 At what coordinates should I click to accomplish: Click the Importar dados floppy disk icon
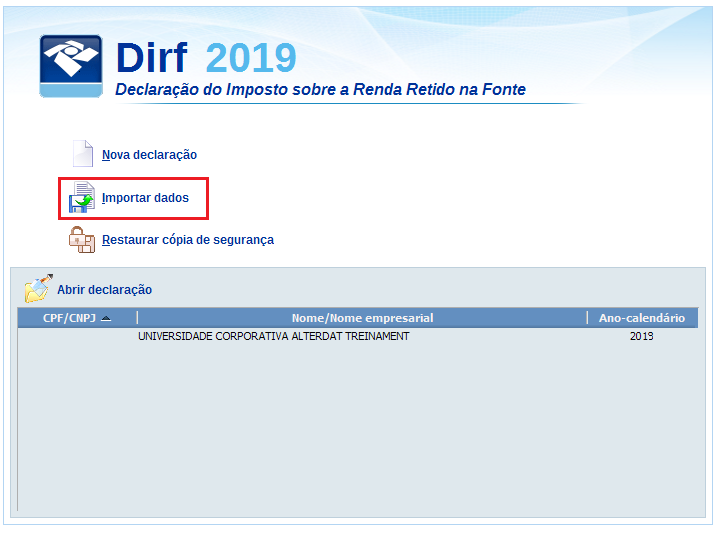click(82, 197)
